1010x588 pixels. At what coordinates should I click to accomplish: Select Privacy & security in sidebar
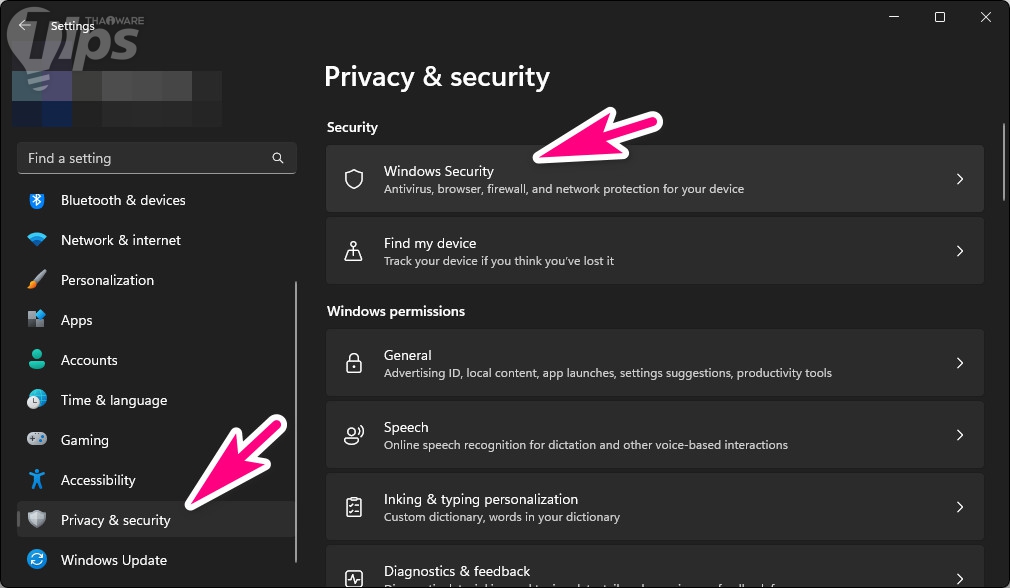(115, 520)
